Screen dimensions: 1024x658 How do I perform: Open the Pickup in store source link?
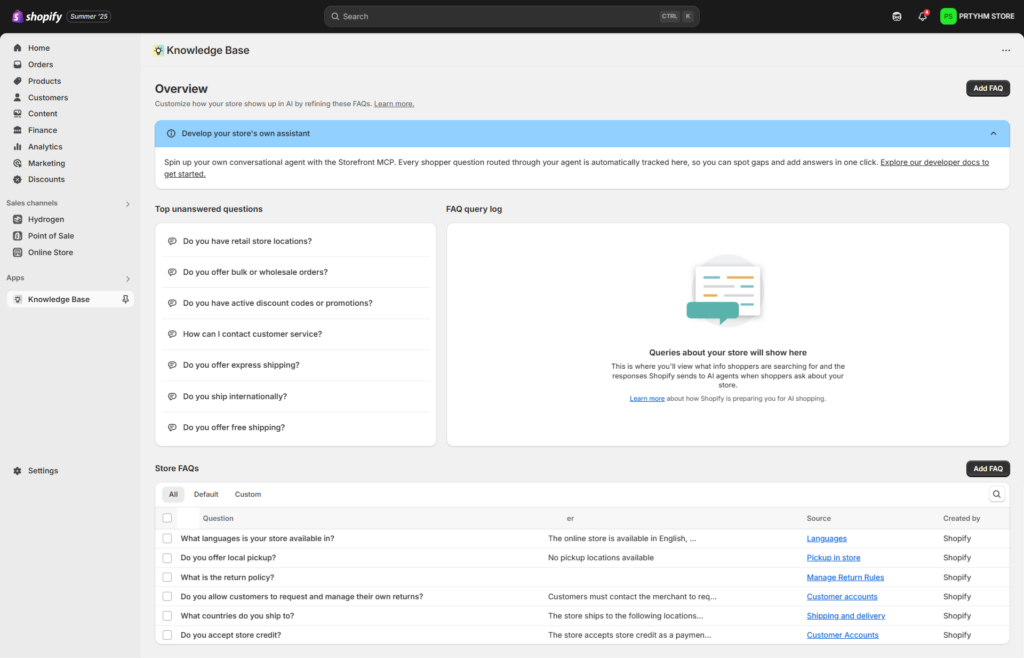pos(833,557)
